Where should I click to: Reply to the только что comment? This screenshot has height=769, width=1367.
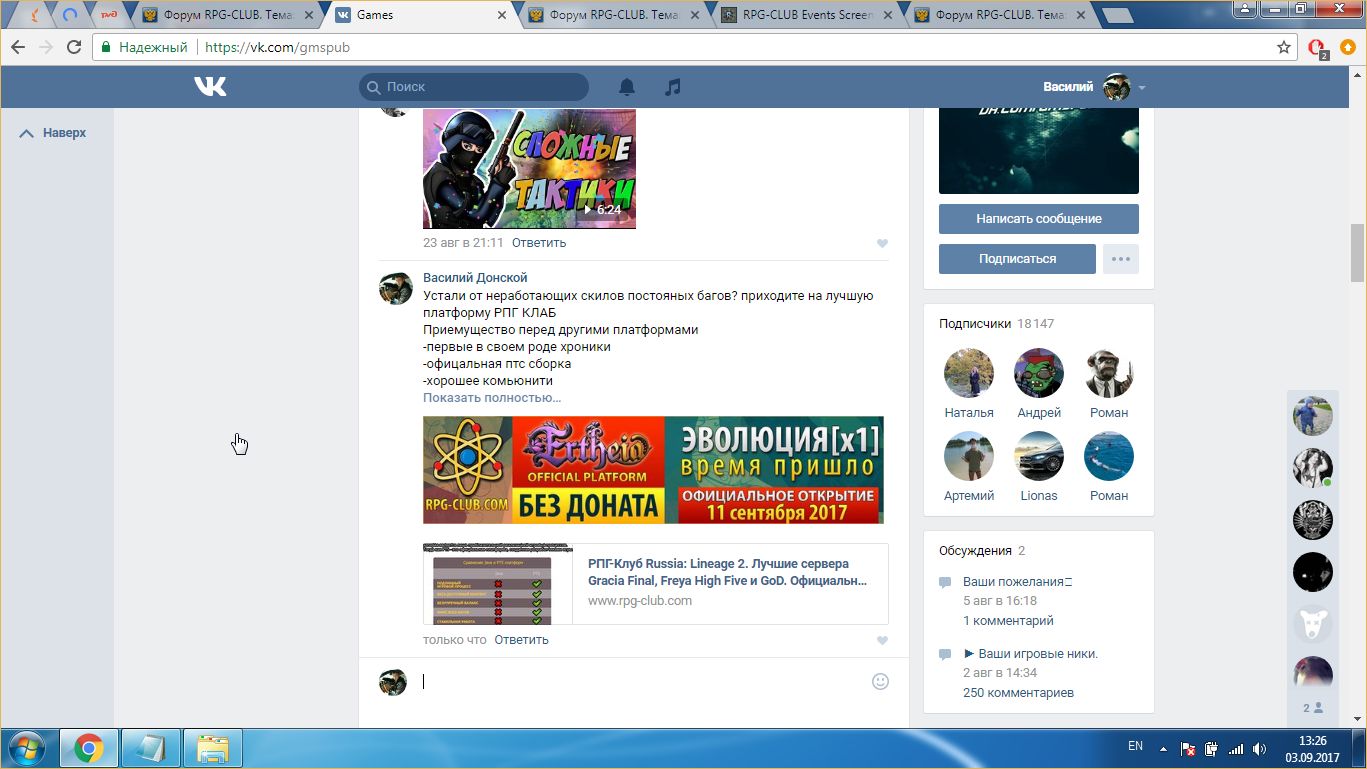(x=521, y=640)
